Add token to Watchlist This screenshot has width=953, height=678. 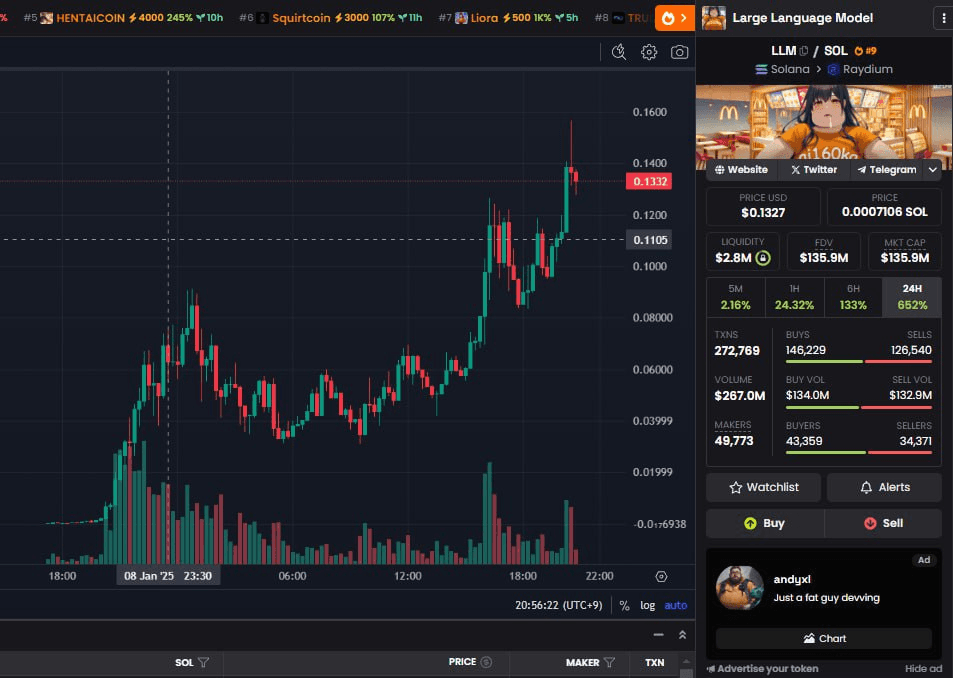pos(763,488)
